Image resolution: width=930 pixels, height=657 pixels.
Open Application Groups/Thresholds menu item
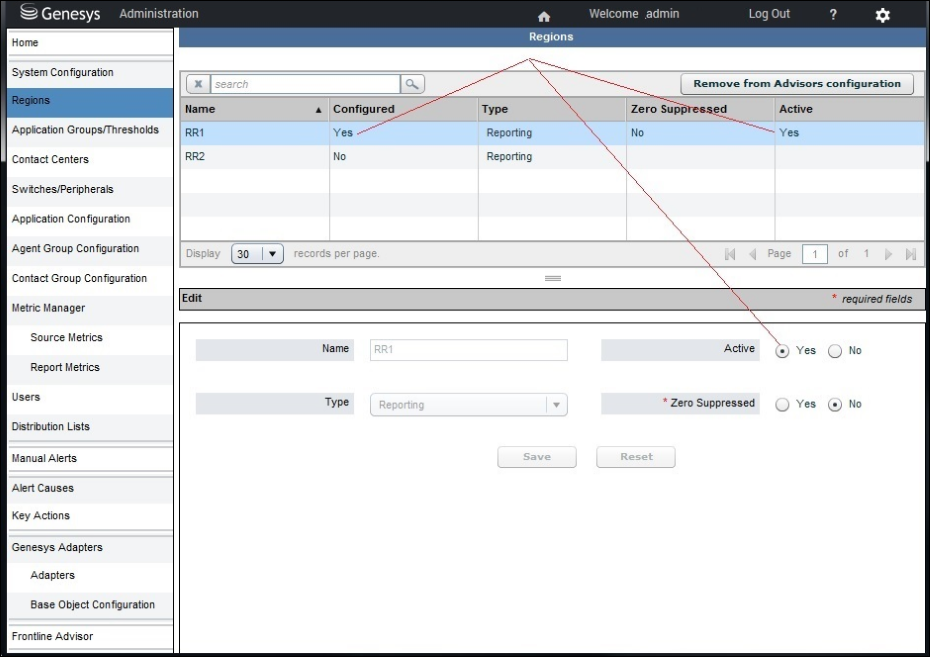85,130
